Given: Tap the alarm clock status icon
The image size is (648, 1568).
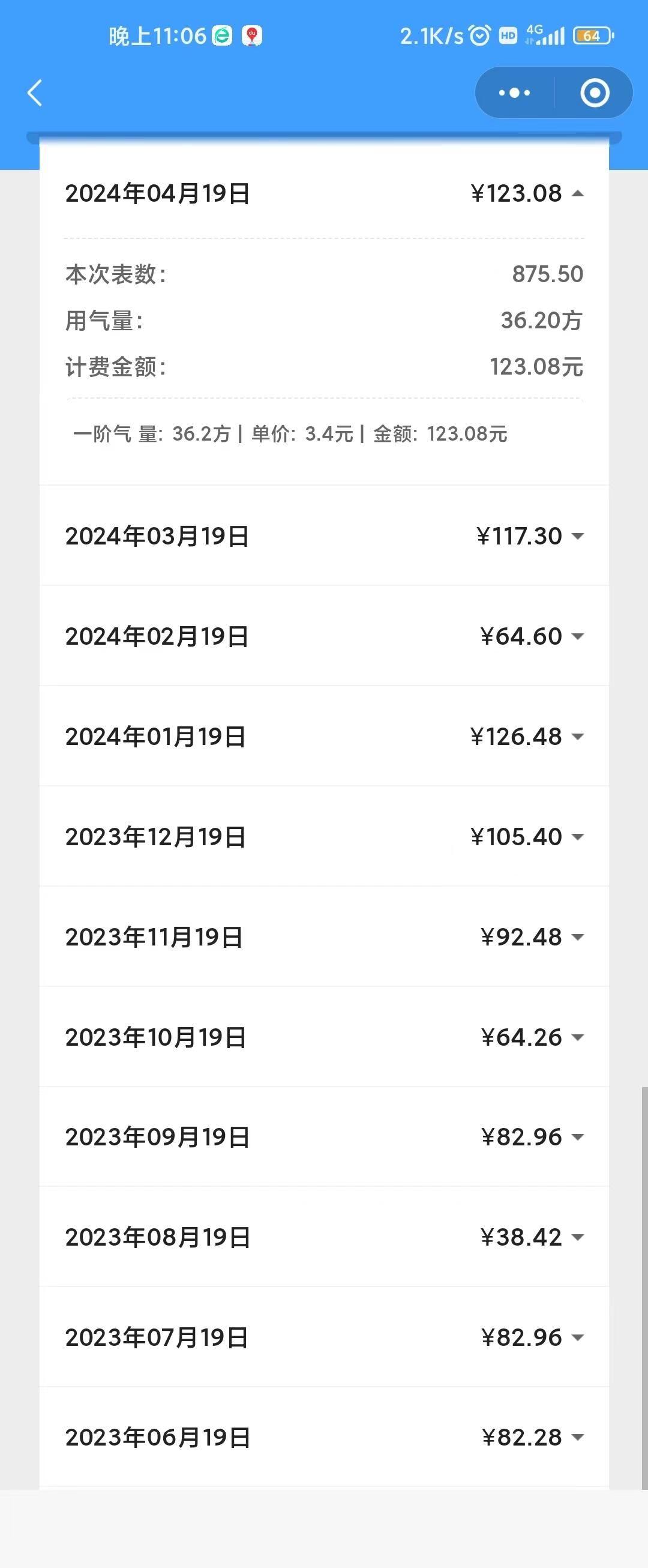Looking at the screenshot, I should (x=479, y=36).
